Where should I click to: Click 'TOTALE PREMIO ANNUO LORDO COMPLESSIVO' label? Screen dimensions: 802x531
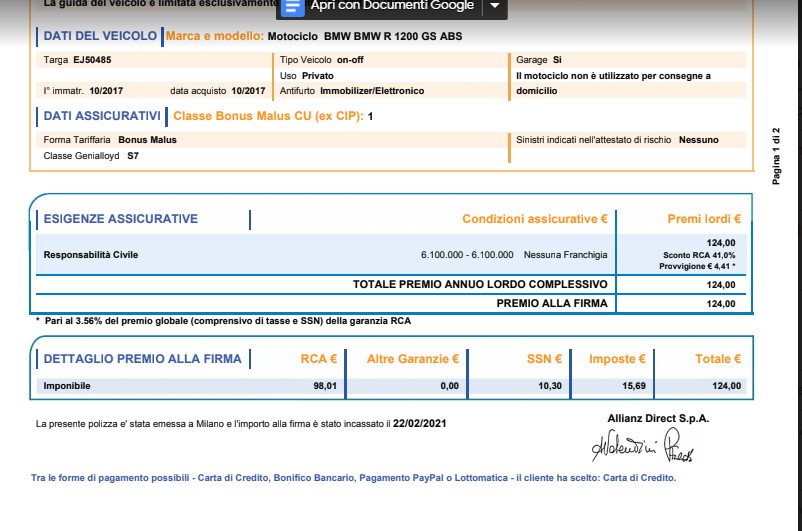tap(480, 284)
